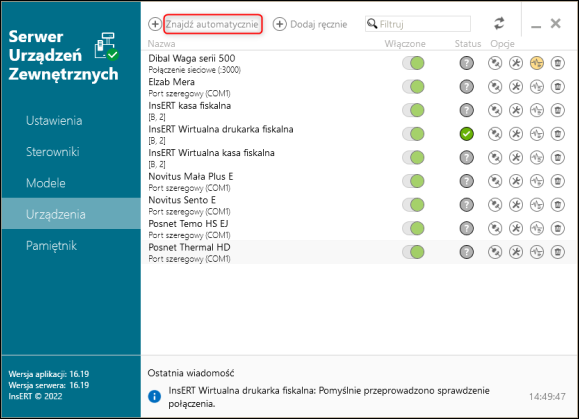Turn off the Novitus Sento E toggle

(x=413, y=205)
